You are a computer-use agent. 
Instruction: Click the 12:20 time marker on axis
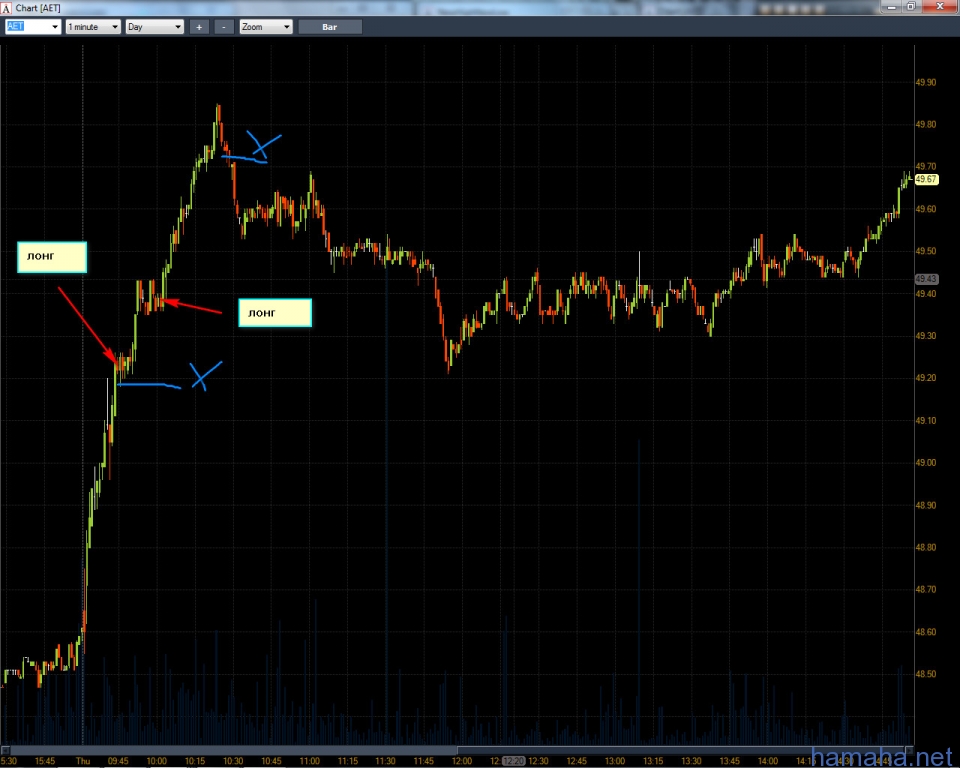pos(512,761)
